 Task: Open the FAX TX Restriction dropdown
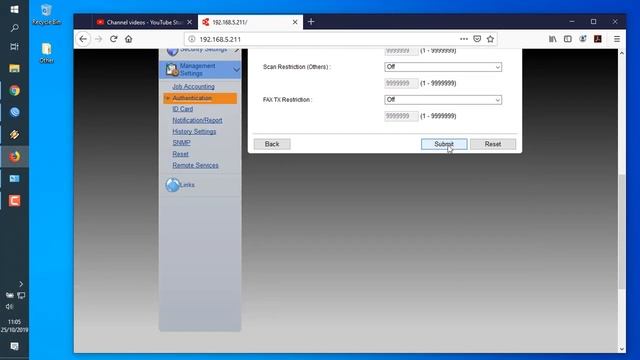tap(443, 100)
